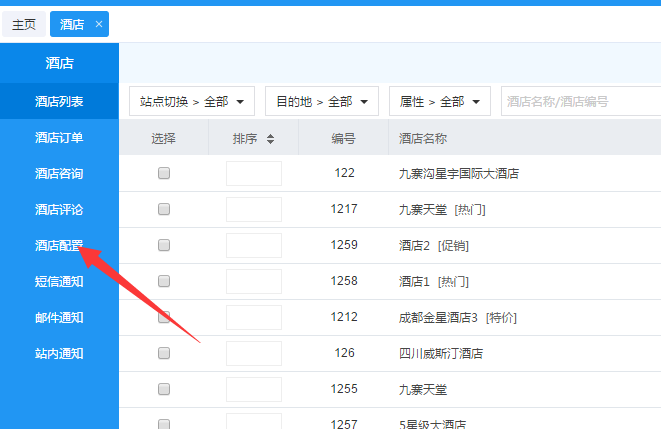
Task: Open 酒店评论 menu item
Action: pyautogui.click(x=59, y=209)
